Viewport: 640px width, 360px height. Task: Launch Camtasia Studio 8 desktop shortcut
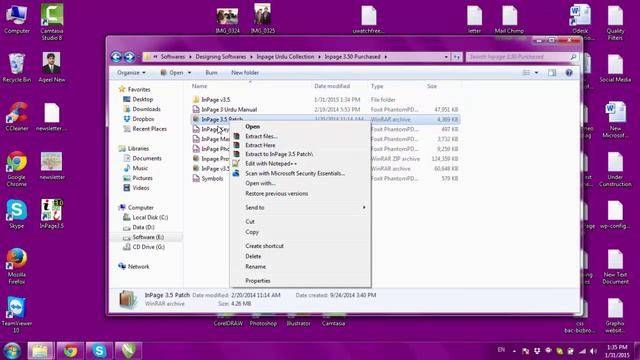(52, 22)
